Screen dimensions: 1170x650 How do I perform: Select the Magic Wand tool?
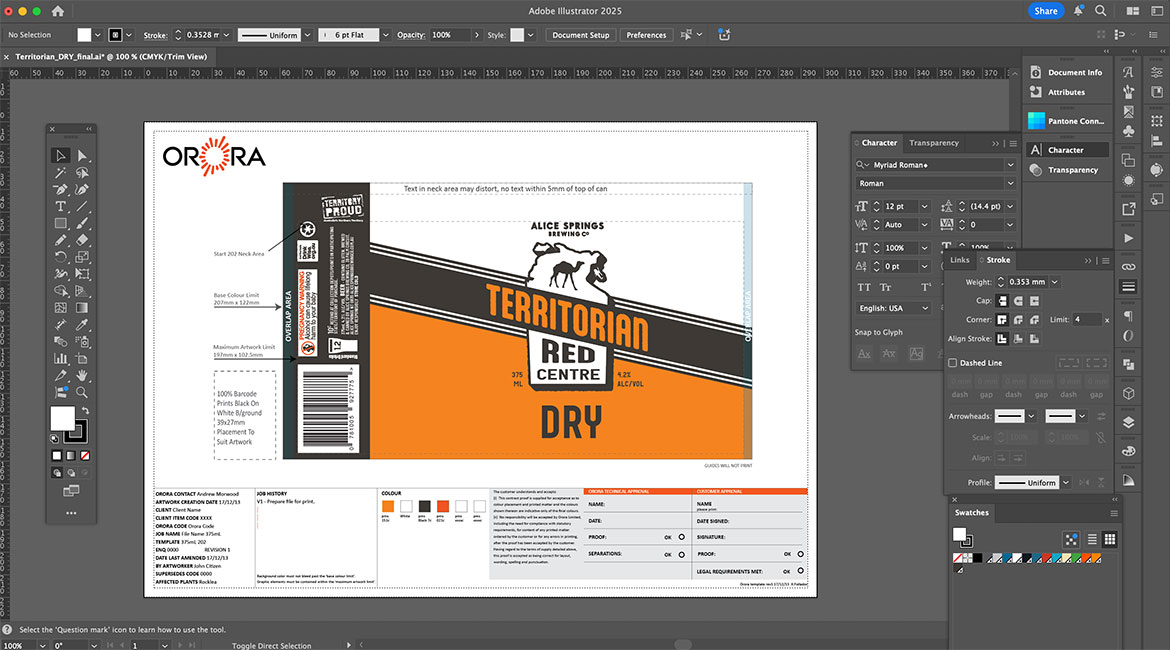click(x=60, y=172)
